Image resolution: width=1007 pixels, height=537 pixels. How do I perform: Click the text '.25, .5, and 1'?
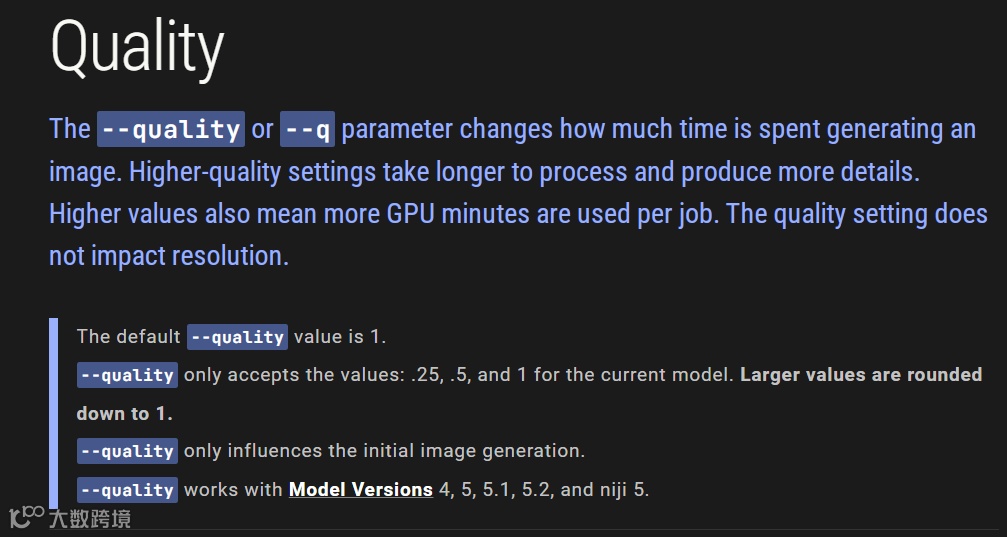(x=470, y=375)
